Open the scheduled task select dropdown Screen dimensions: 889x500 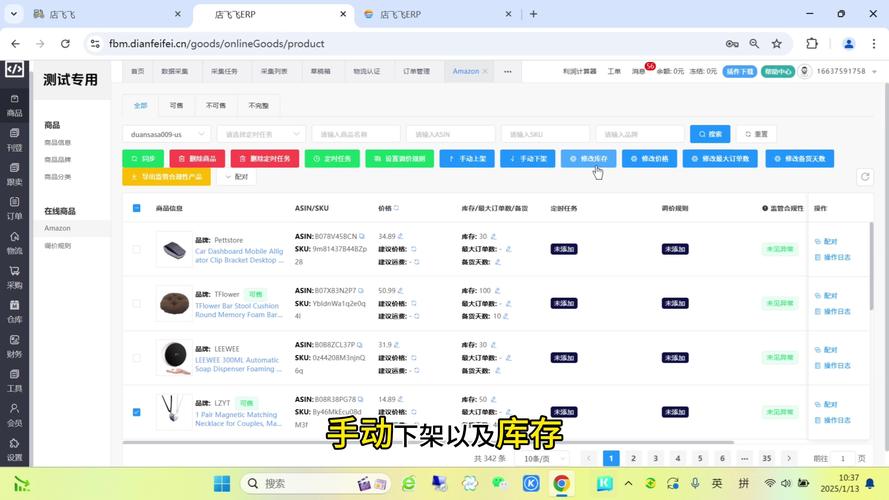coord(261,134)
